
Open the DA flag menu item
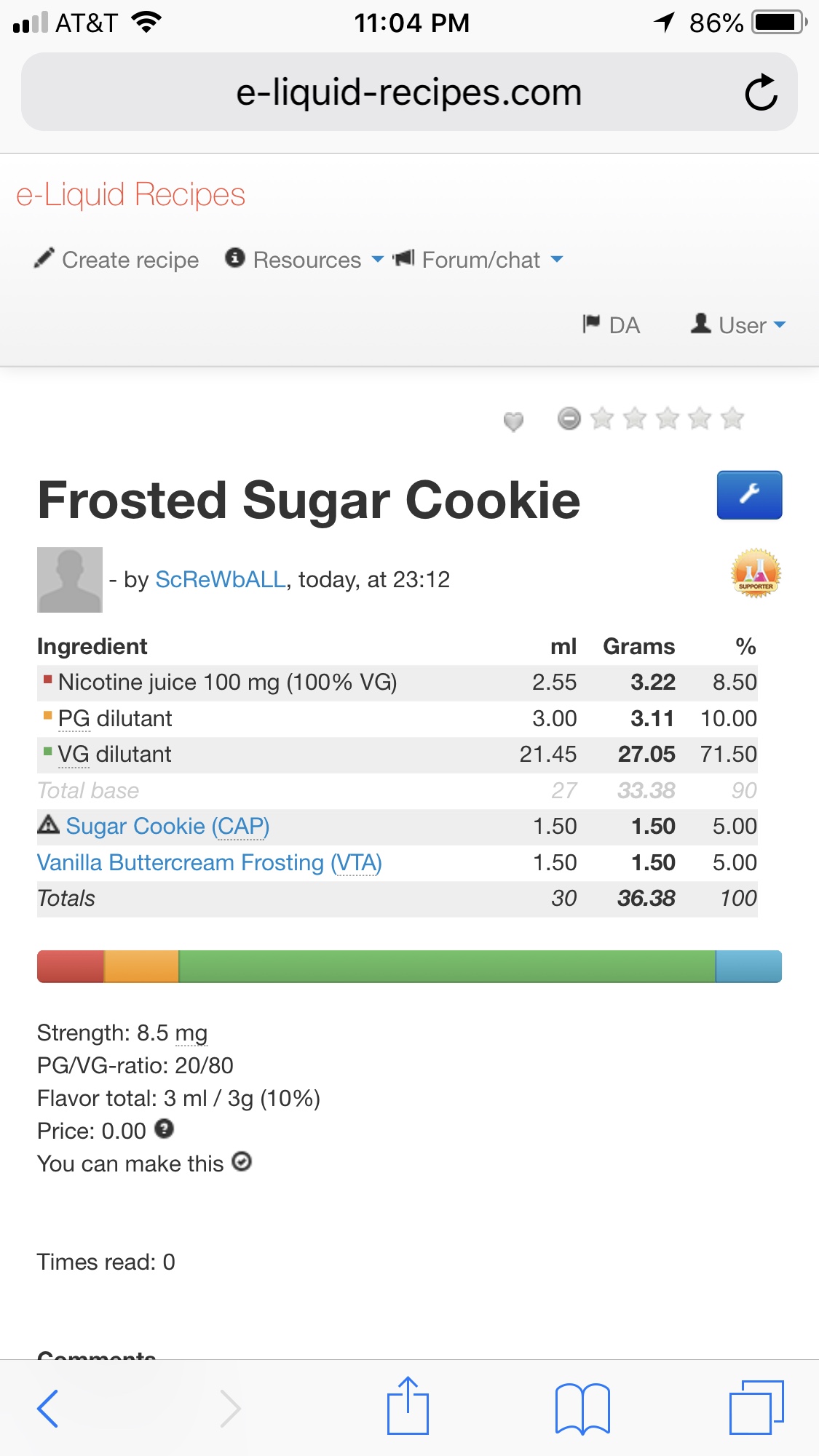pyautogui.click(x=612, y=325)
